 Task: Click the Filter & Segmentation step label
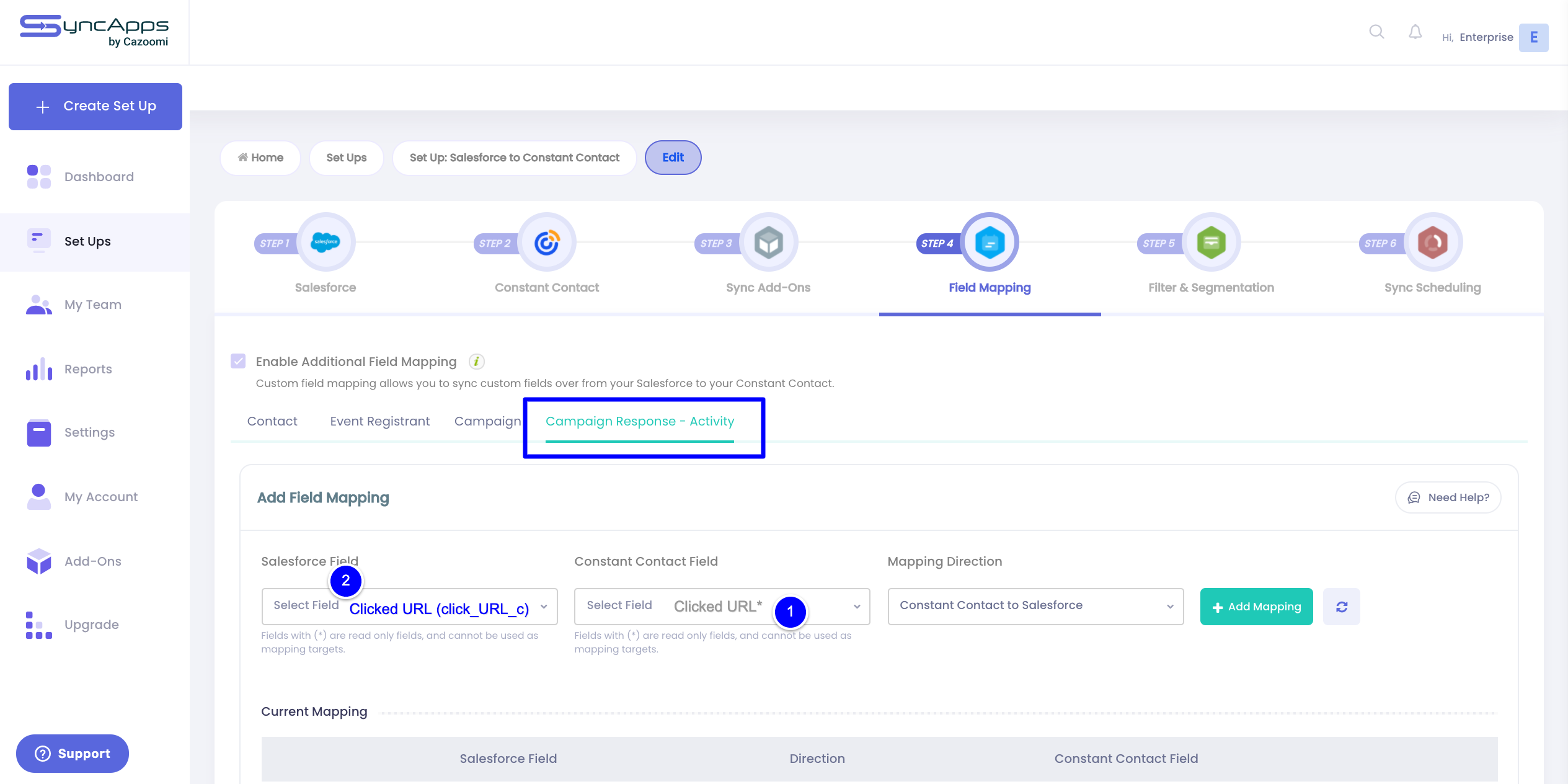coord(1211,288)
